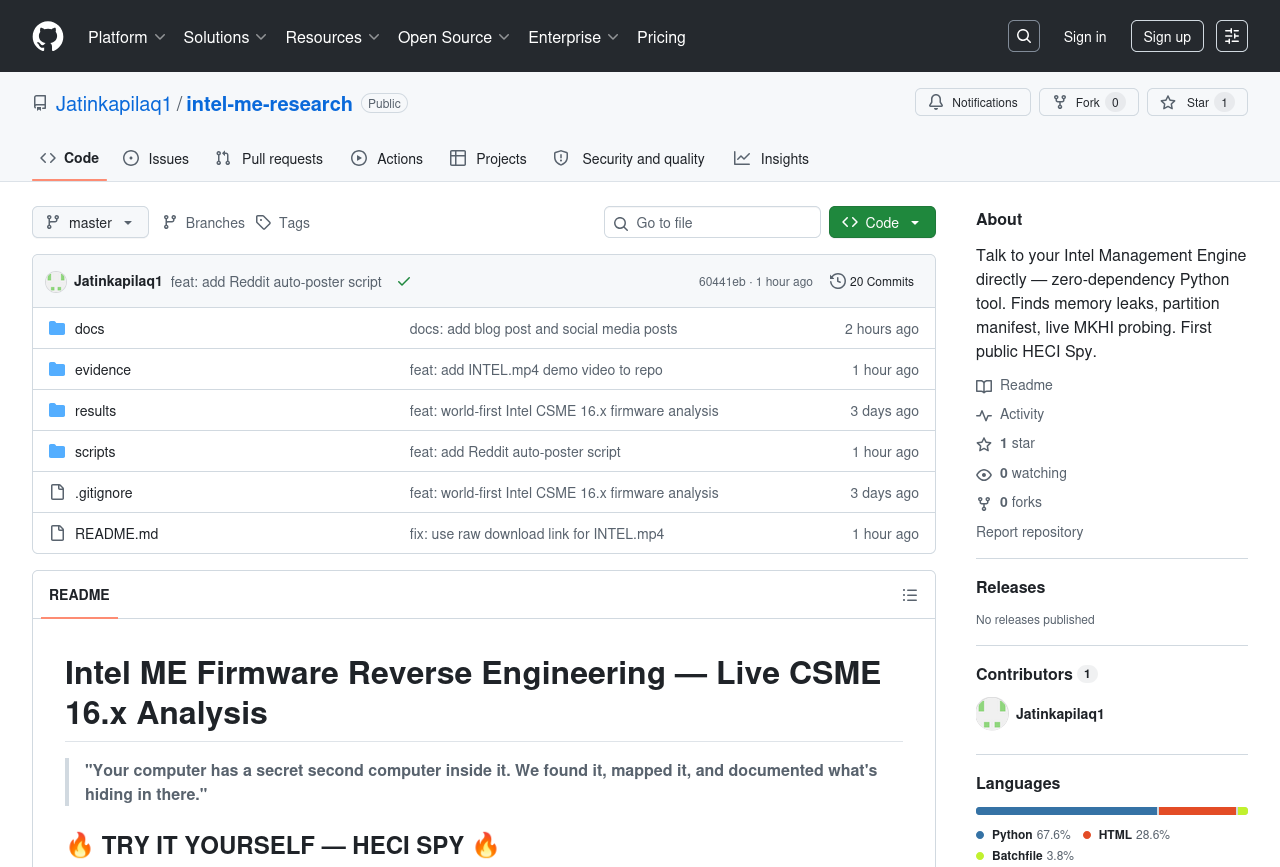The width and height of the screenshot is (1280, 867).
Task: Switch to the Code tab
Action: [69, 158]
